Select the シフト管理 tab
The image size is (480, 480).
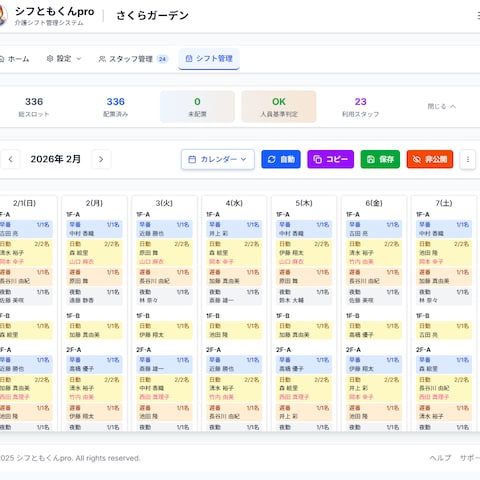[x=209, y=59]
